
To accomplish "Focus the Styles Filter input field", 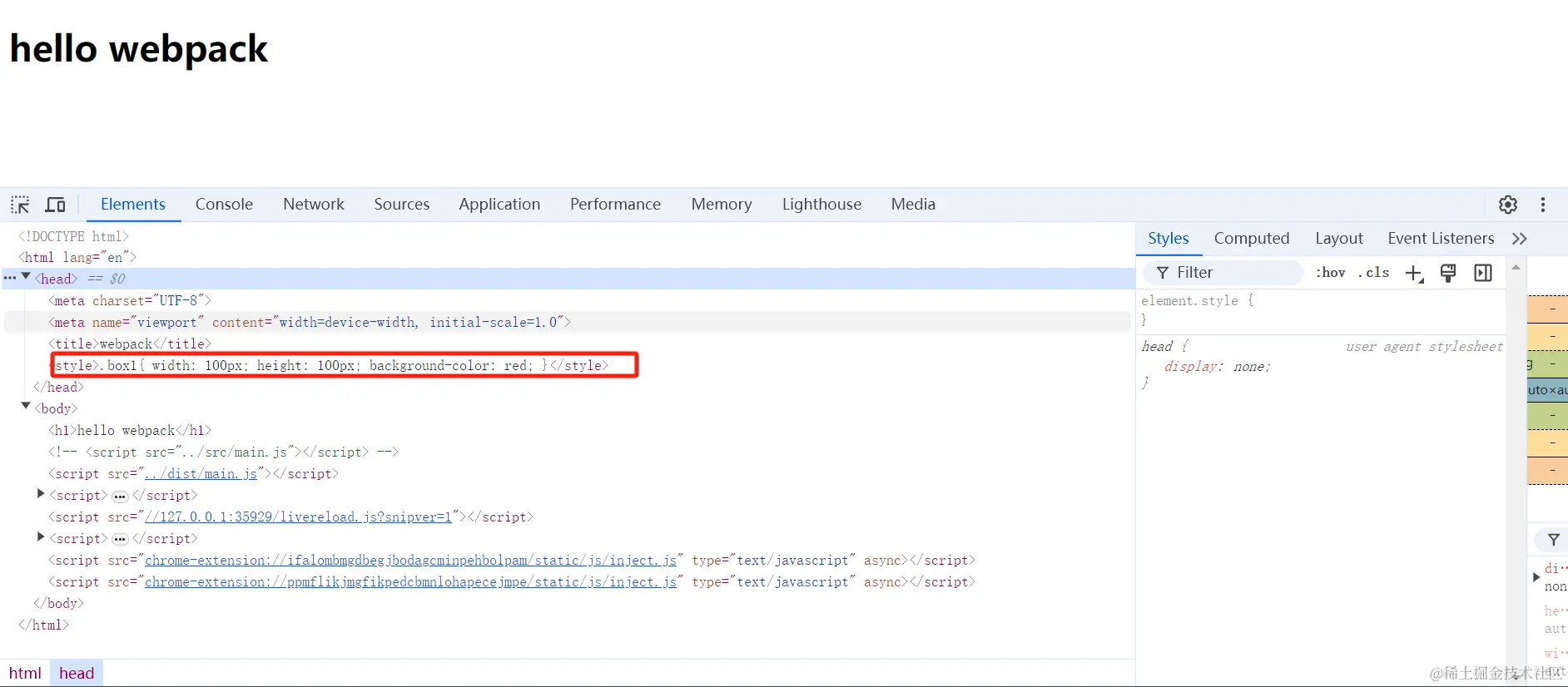I will point(1223,273).
